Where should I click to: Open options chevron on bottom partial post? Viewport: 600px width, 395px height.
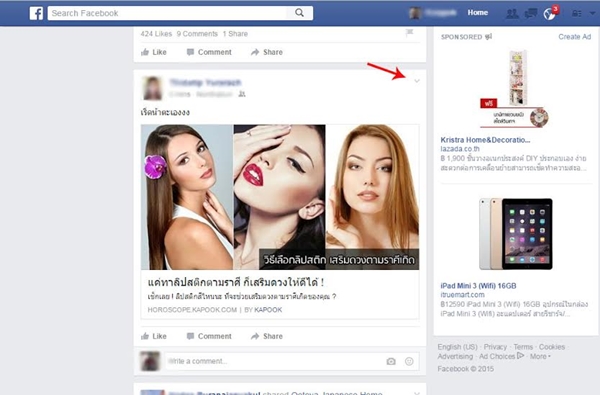point(417,392)
